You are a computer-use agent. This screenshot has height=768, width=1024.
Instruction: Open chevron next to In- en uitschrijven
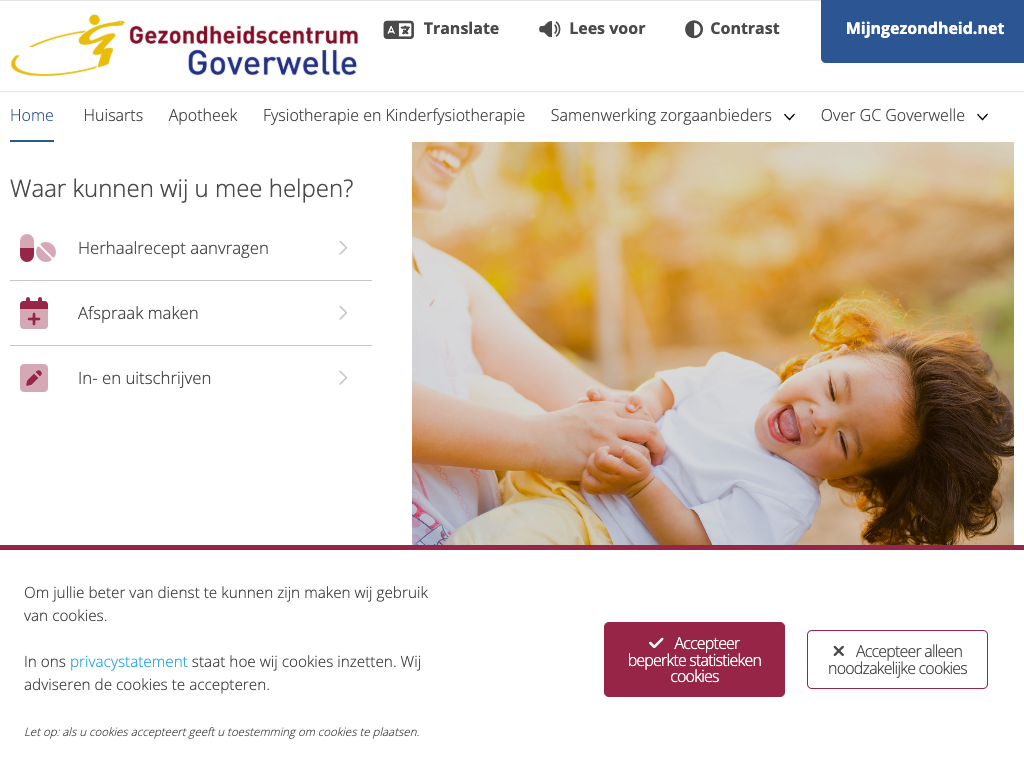(343, 378)
